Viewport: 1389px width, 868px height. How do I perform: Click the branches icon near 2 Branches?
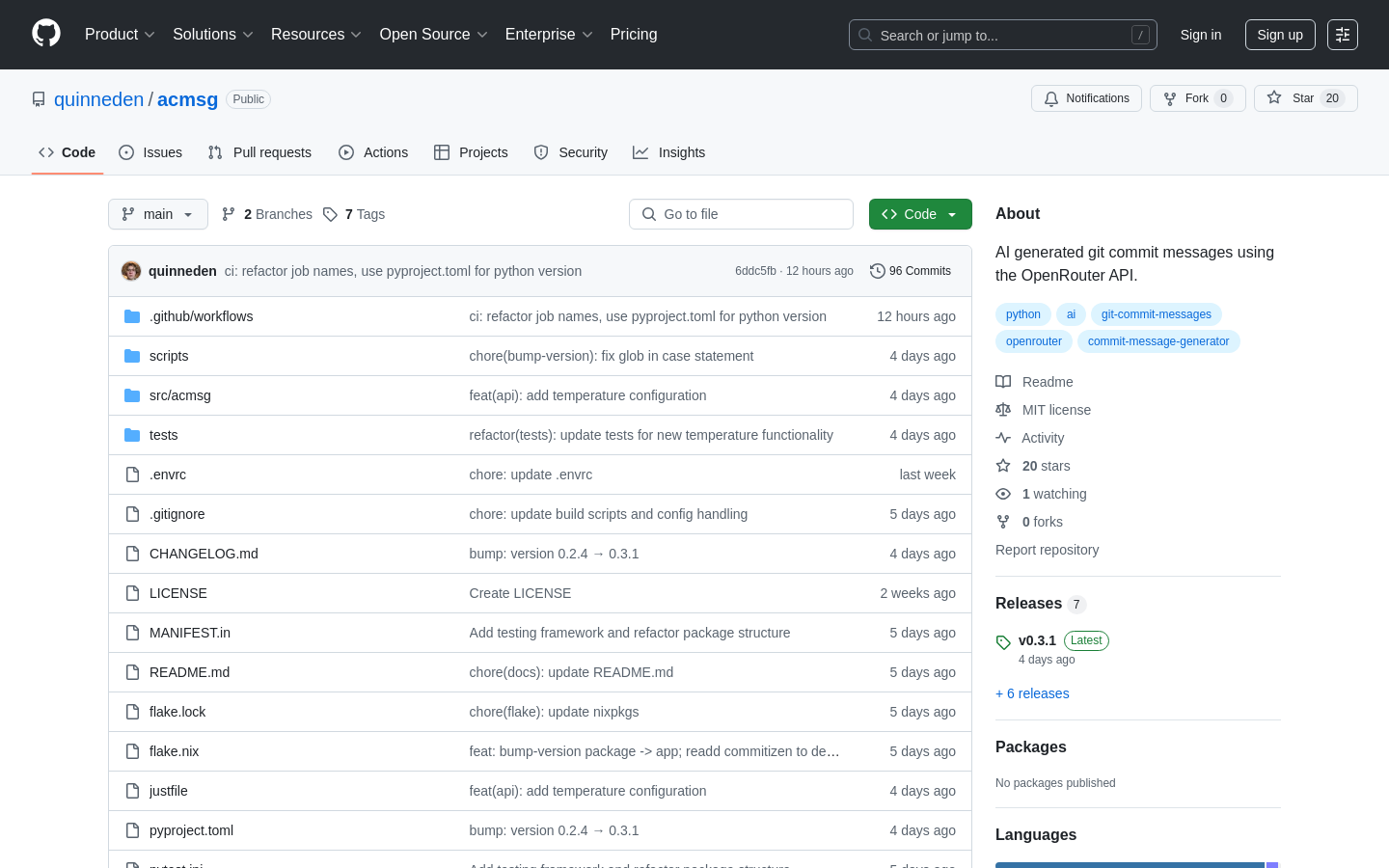point(229,214)
